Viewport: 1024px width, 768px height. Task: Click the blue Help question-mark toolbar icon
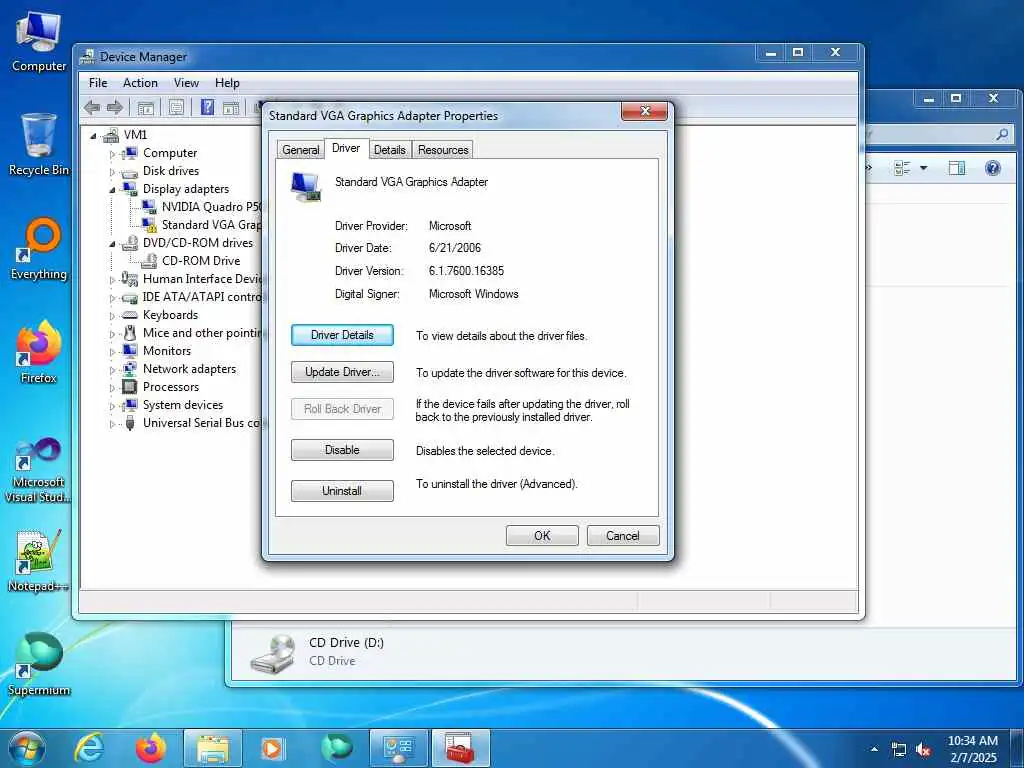point(208,107)
